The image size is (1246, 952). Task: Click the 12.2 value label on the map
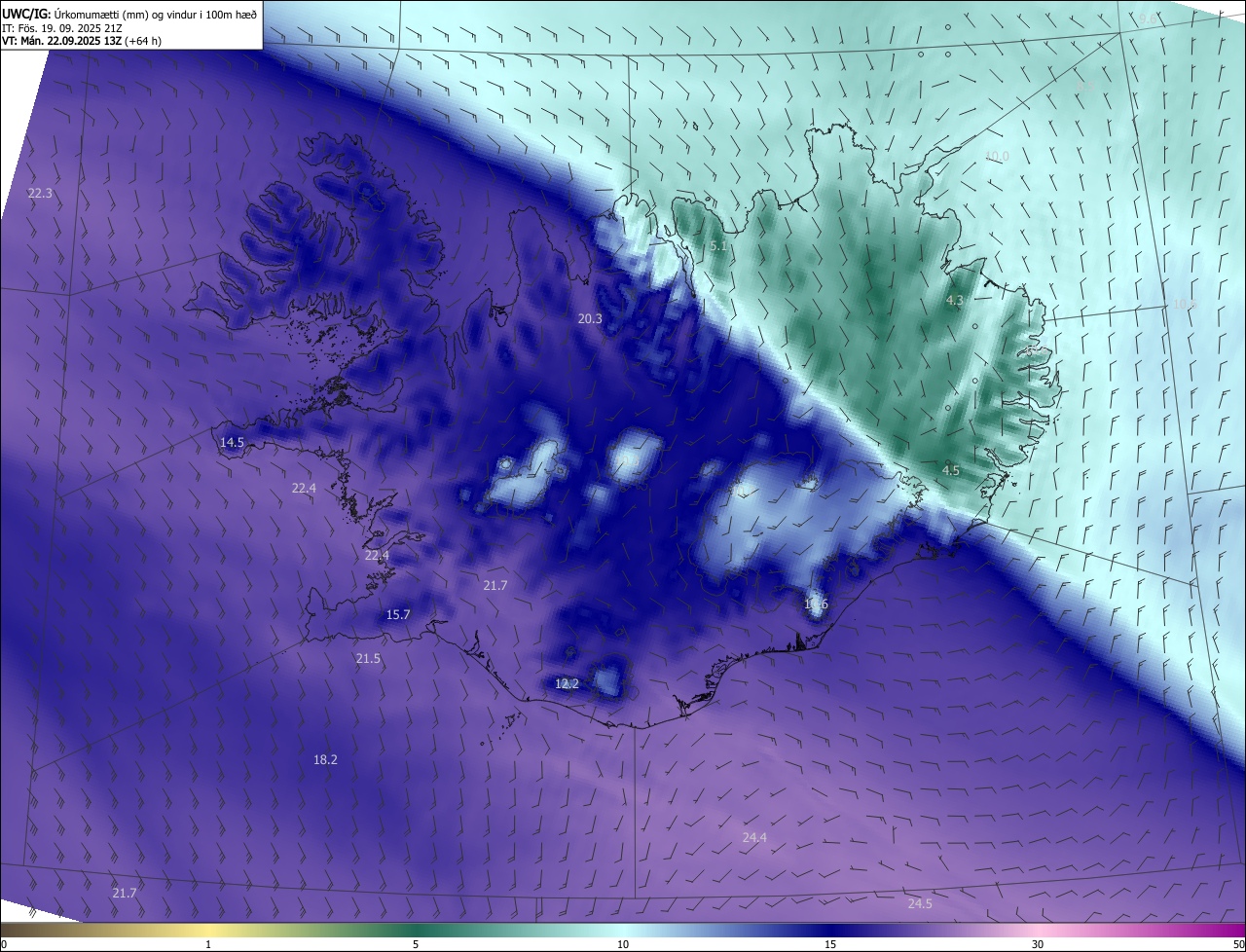[567, 684]
